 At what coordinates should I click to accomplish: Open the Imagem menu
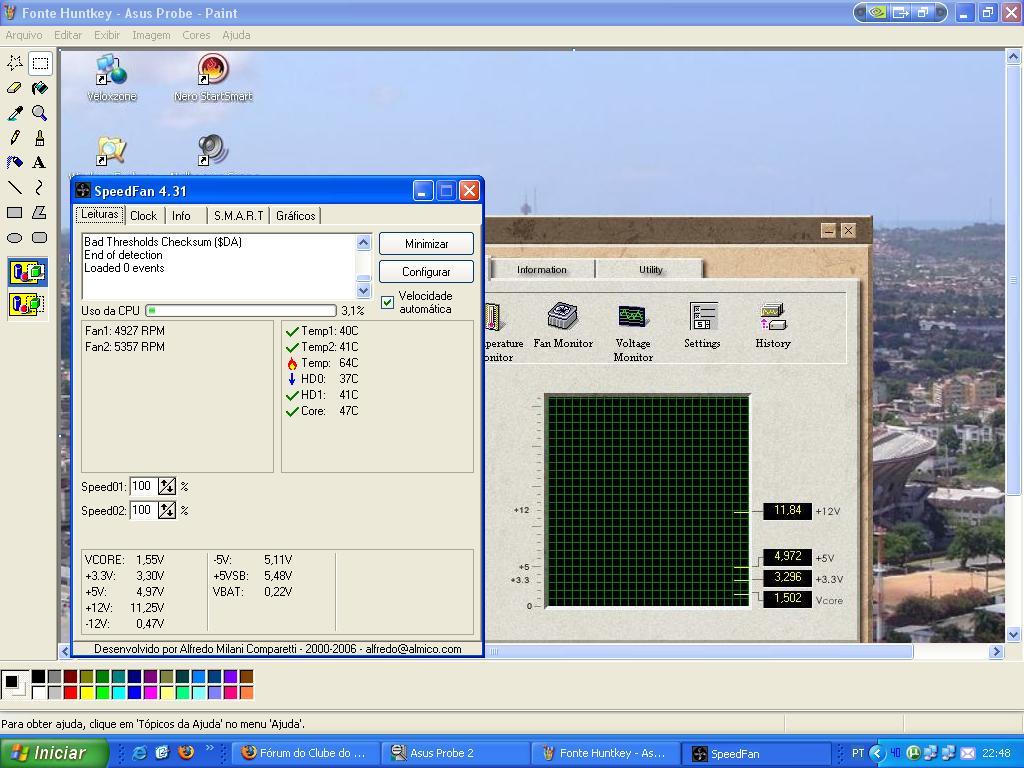point(151,35)
